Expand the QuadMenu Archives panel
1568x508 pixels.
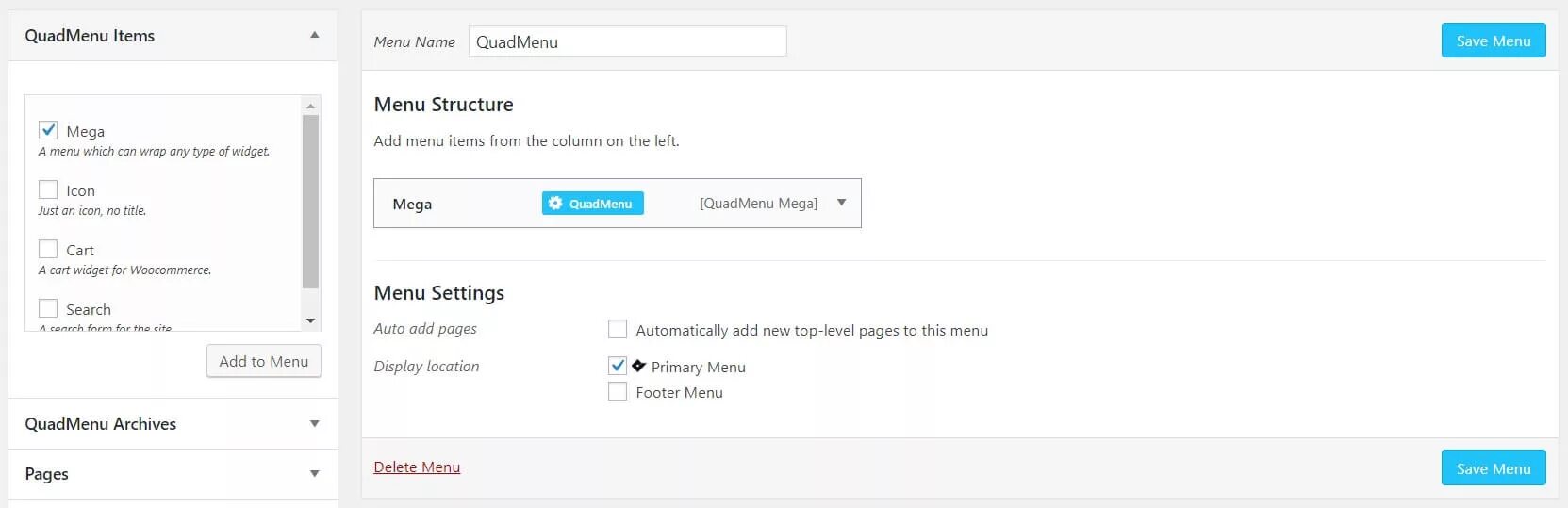314,424
